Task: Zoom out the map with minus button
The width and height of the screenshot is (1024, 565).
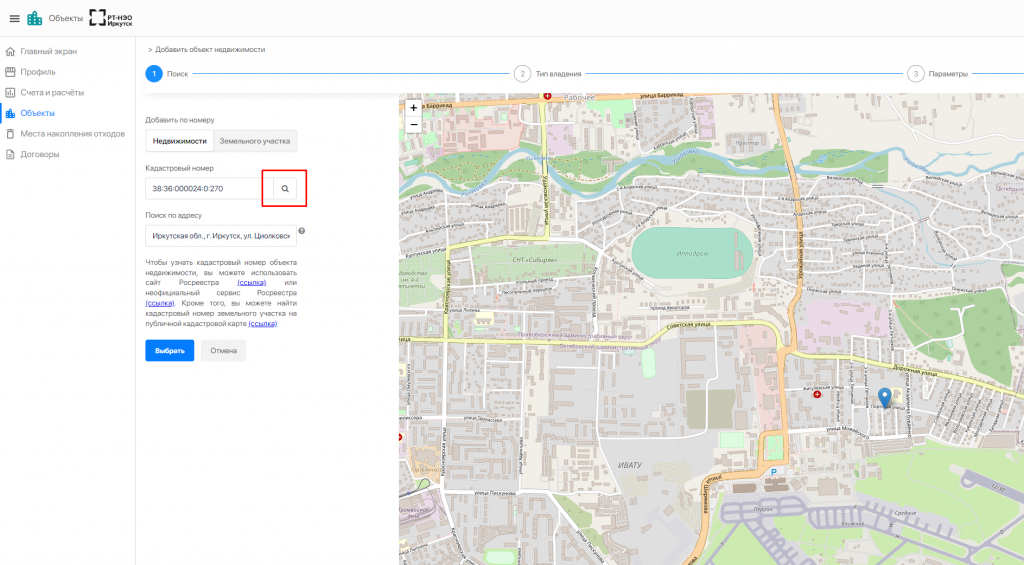Action: (x=413, y=124)
